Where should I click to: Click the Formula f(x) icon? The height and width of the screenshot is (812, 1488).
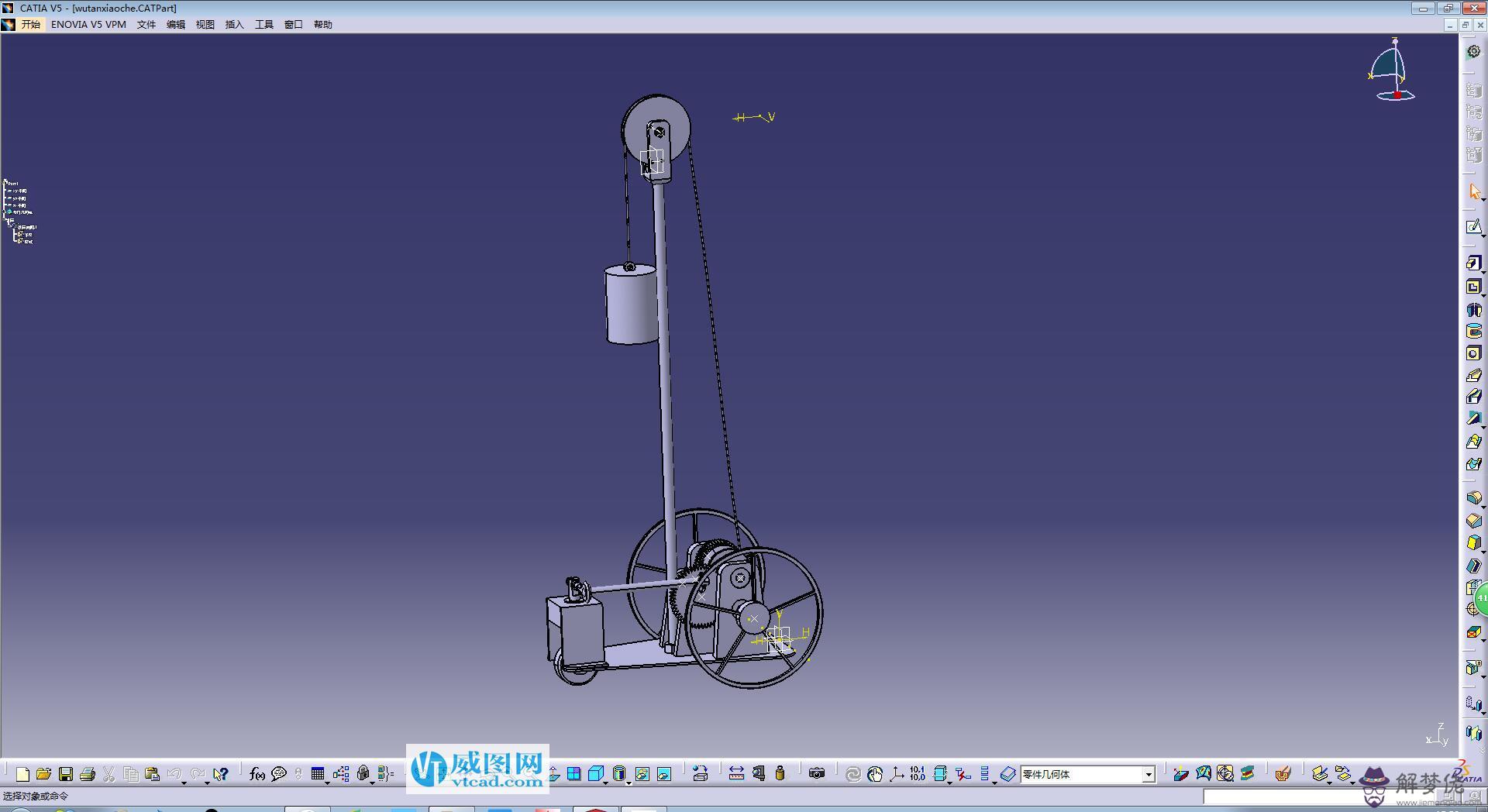point(257,773)
